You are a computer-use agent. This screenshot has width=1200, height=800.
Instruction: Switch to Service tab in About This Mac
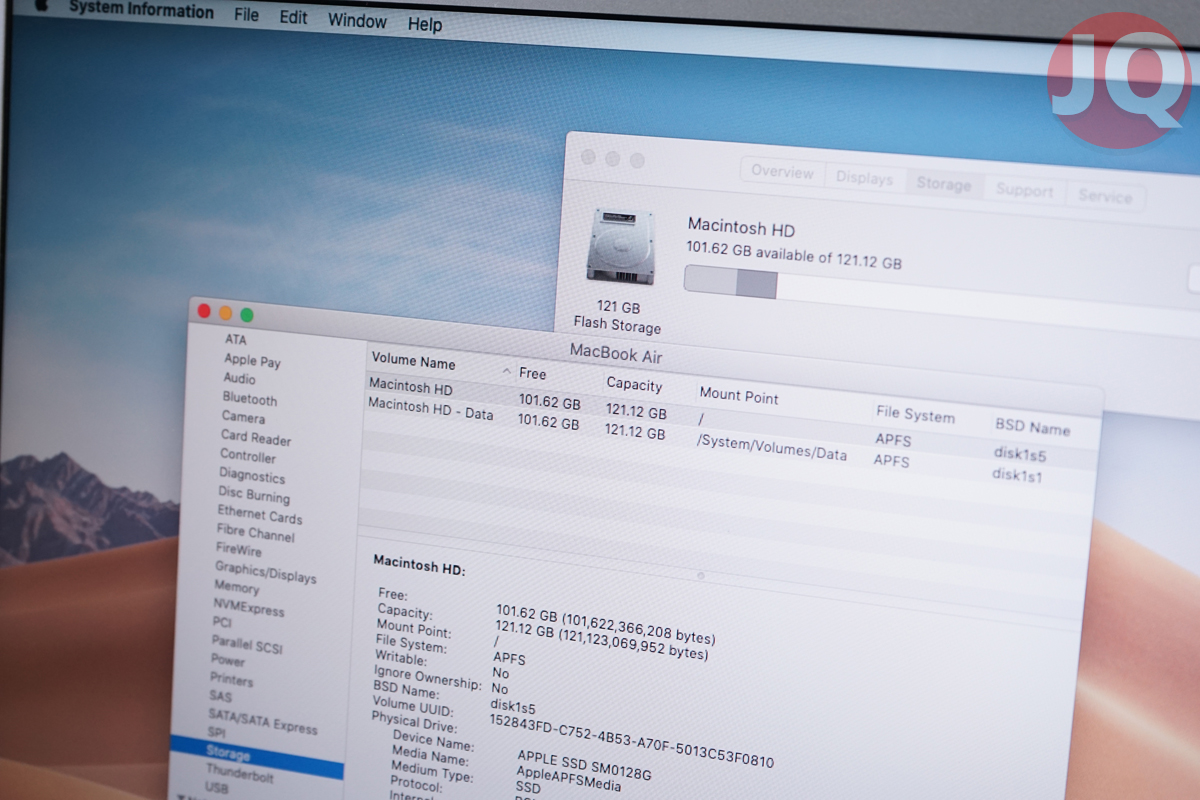(1105, 197)
